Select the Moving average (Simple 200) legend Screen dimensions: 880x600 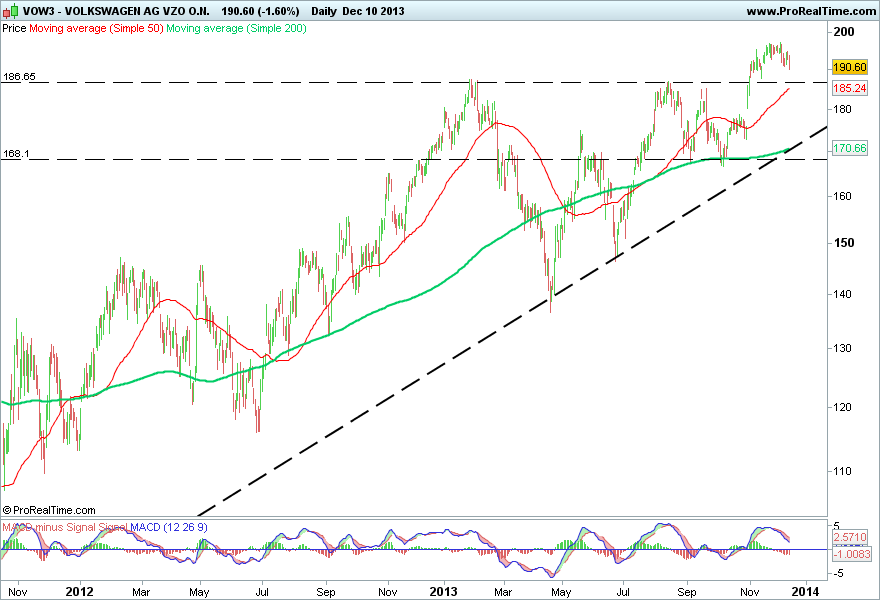pyautogui.click(x=236, y=28)
